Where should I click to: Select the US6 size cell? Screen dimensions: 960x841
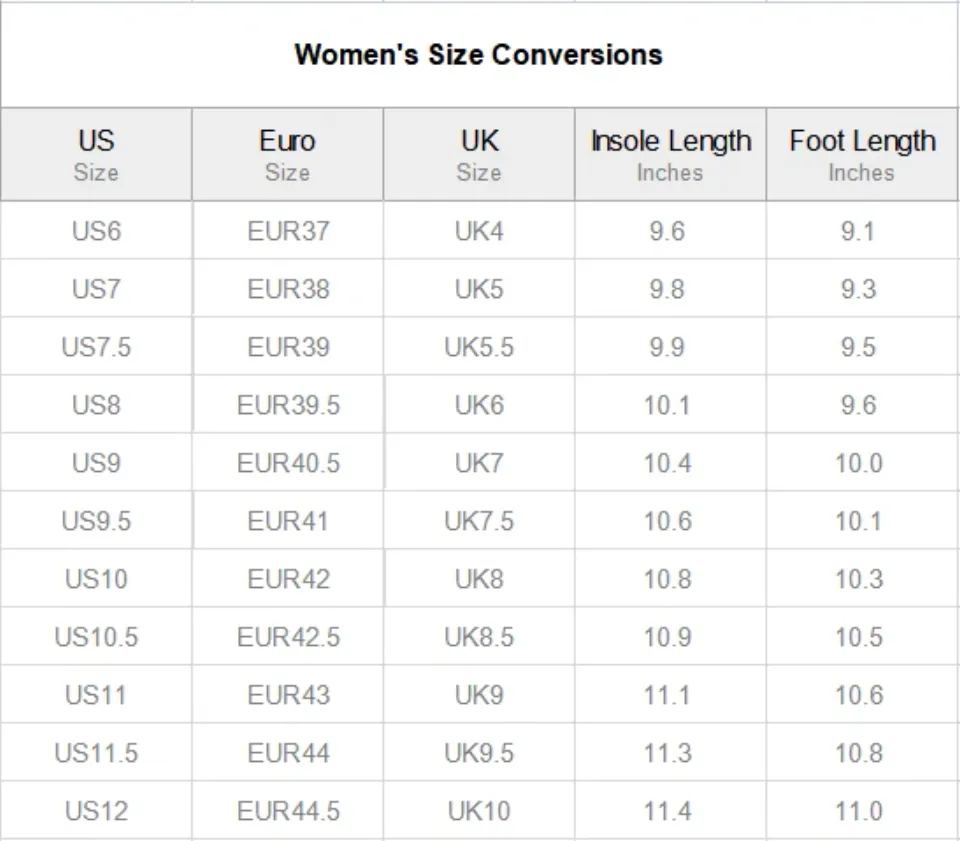(x=96, y=231)
